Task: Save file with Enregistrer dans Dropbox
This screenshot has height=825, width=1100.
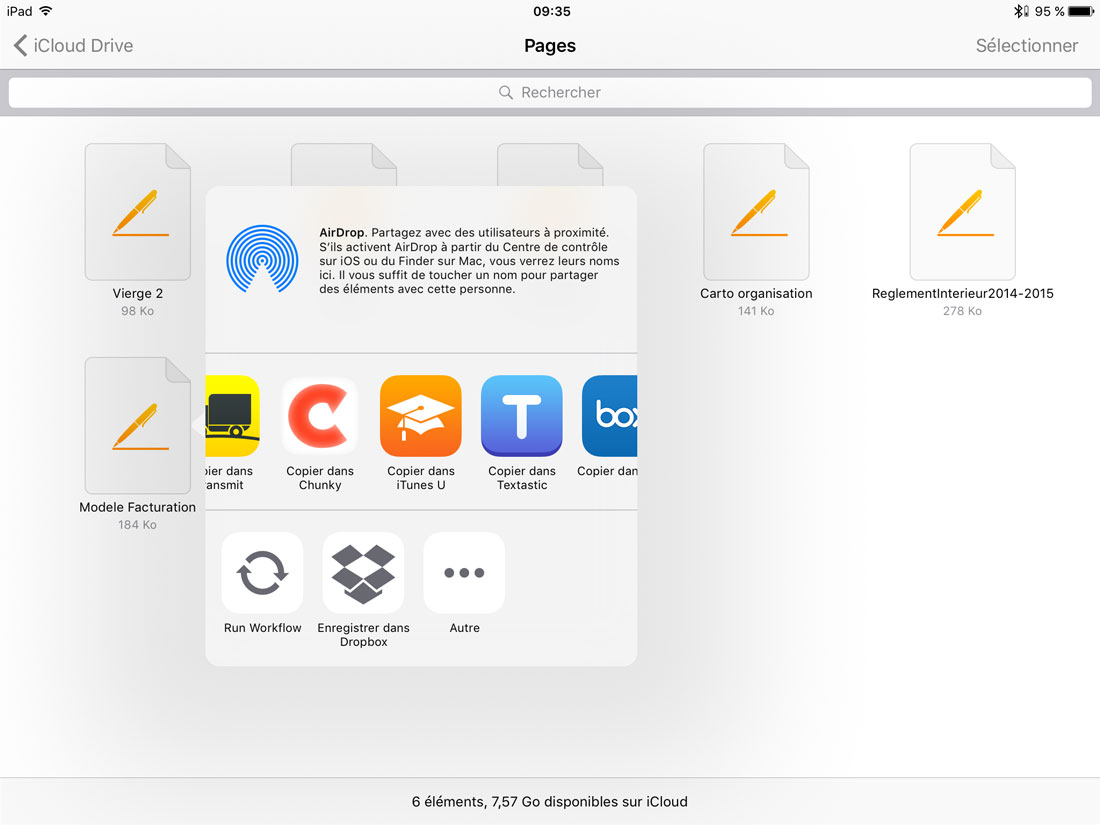Action: pyautogui.click(x=363, y=572)
